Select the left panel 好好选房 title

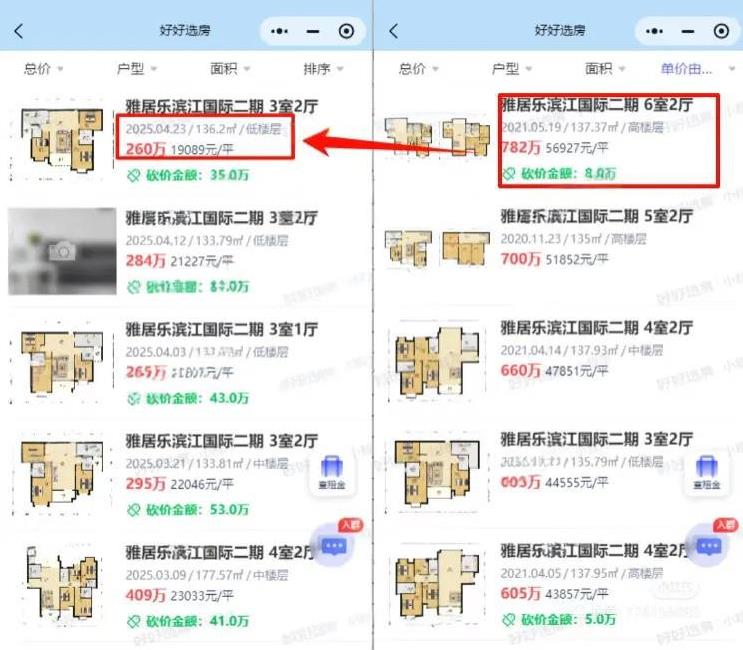click(185, 31)
